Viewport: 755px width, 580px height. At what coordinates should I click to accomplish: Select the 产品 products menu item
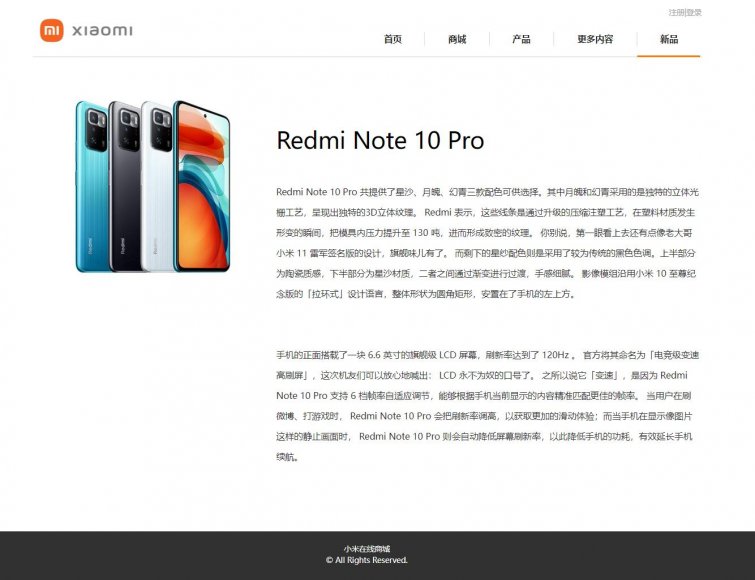pyautogui.click(x=521, y=39)
